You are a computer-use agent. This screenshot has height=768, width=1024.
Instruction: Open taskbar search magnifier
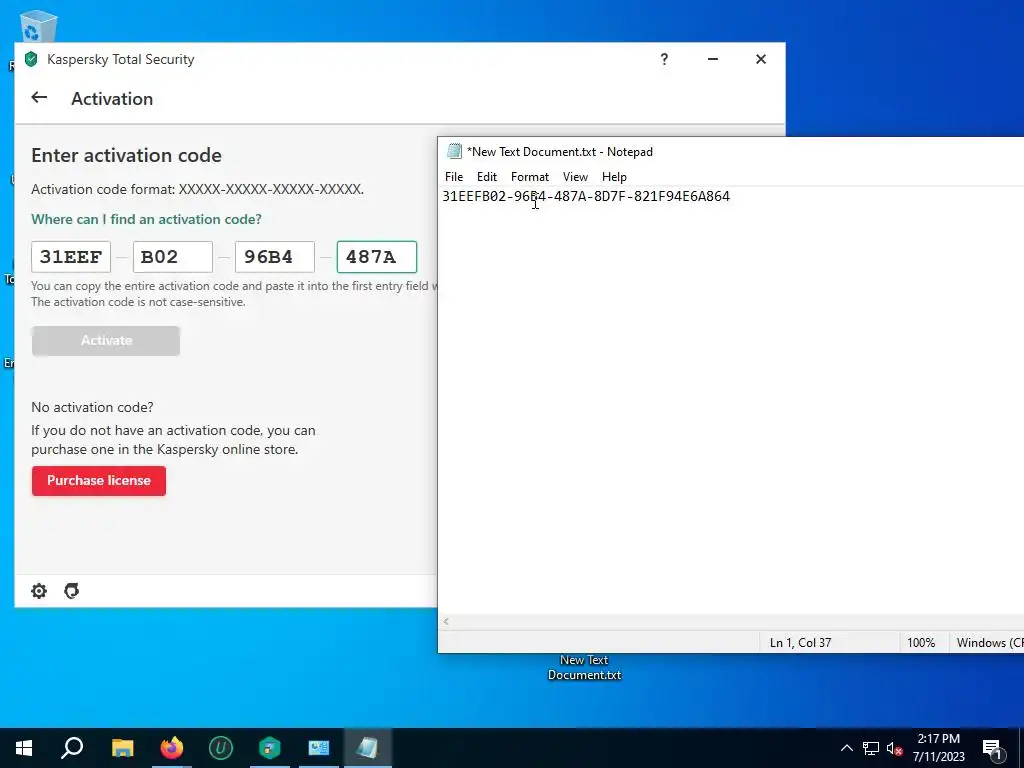point(72,748)
